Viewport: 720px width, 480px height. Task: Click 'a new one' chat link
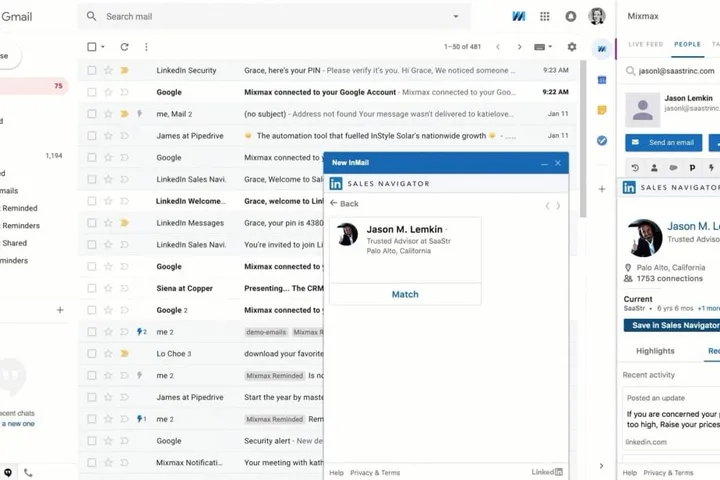(18, 424)
